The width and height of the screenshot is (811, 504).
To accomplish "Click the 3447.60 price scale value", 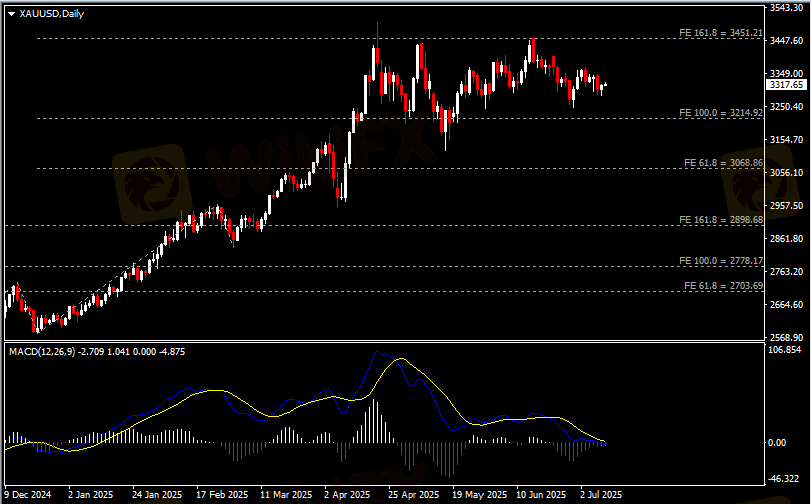I will pyautogui.click(x=786, y=41).
